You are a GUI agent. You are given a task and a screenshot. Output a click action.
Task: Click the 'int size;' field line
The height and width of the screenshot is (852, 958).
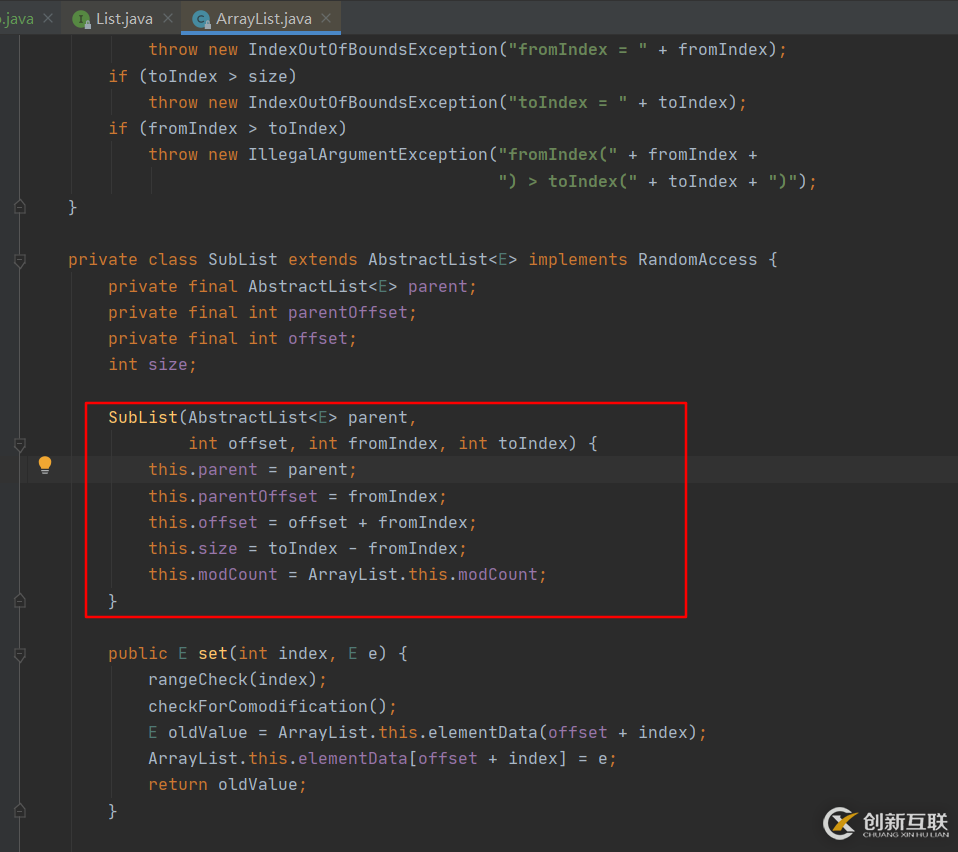(153, 365)
